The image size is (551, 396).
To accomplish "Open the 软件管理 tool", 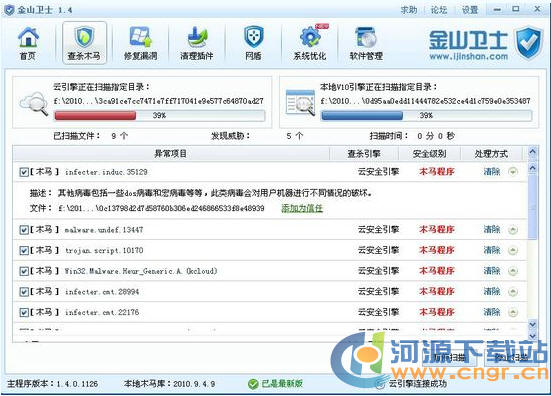I will [x=366, y=43].
